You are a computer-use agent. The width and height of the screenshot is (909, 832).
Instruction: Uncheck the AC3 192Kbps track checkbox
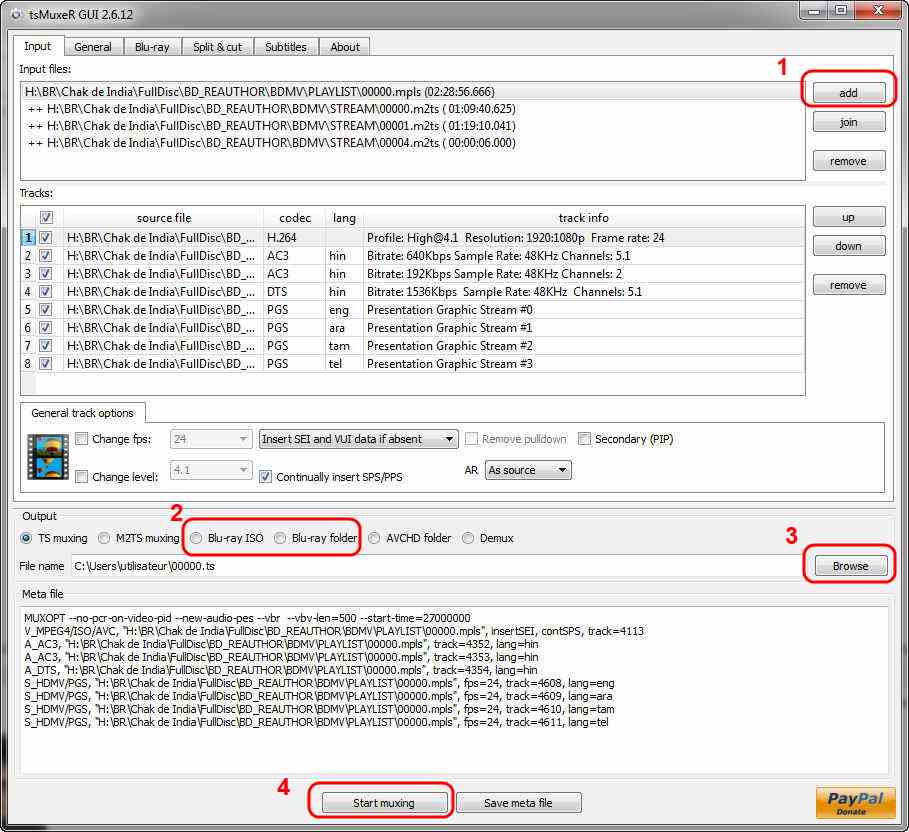(45, 274)
